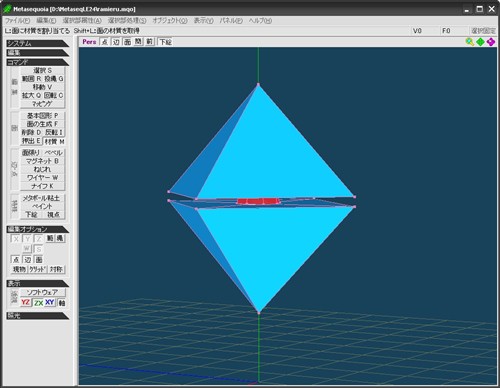Activate the 拡大 Q scale command
500x388 pixels.
(x=31, y=95)
